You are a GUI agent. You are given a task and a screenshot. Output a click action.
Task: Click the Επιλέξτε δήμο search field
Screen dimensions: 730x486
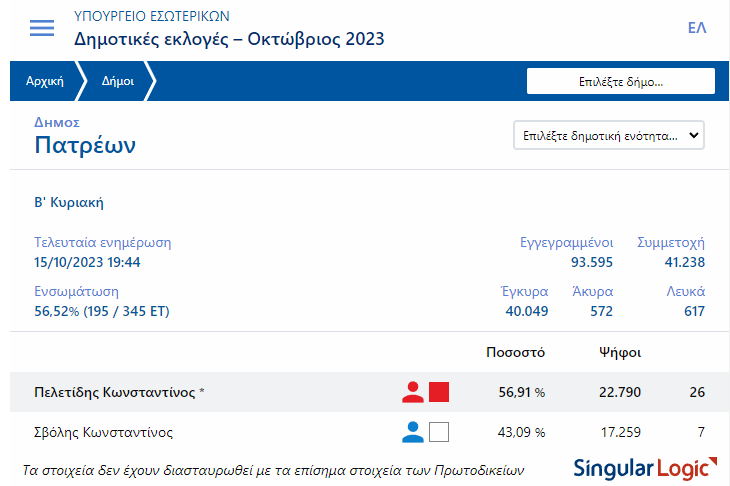(x=621, y=81)
